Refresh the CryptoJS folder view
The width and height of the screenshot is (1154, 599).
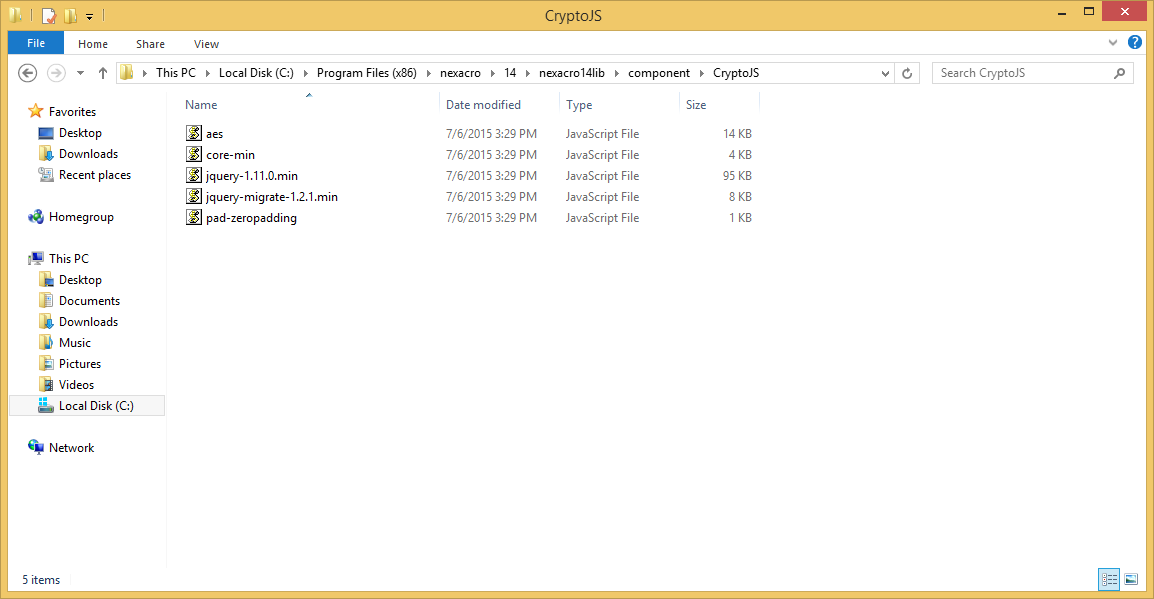[x=907, y=73]
